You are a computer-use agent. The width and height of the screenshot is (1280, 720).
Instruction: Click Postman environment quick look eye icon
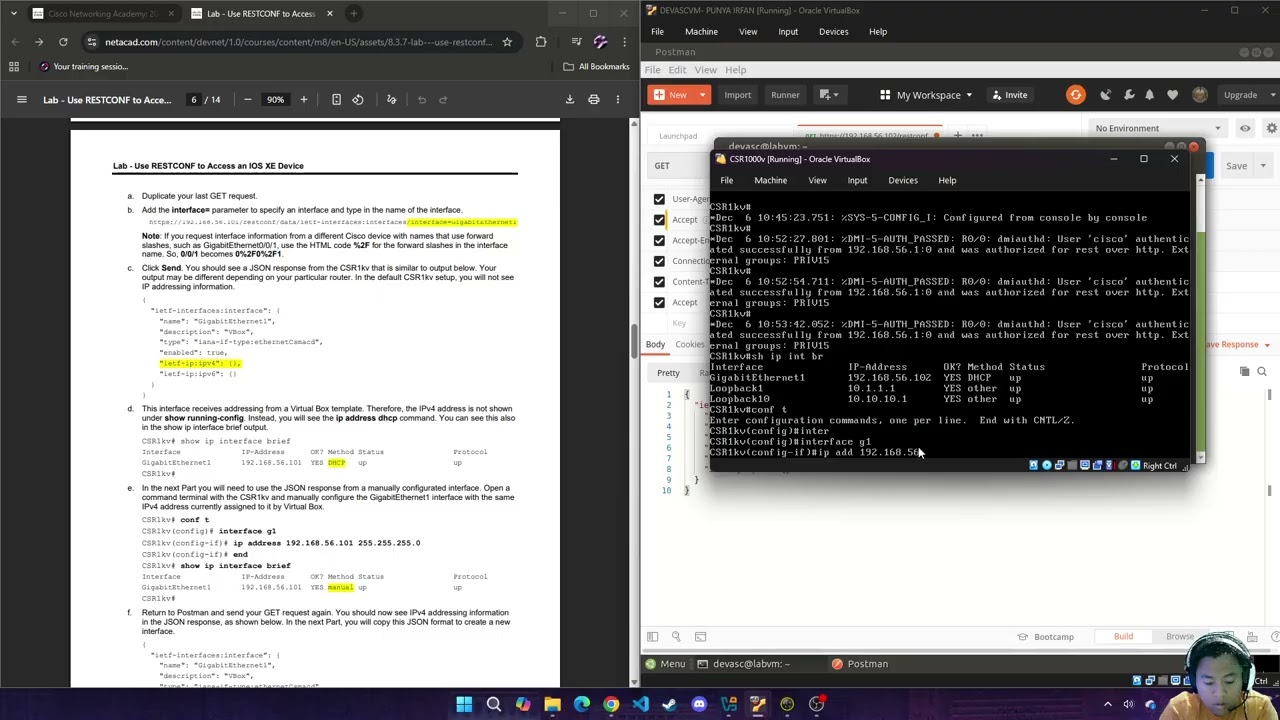pos(1245,128)
